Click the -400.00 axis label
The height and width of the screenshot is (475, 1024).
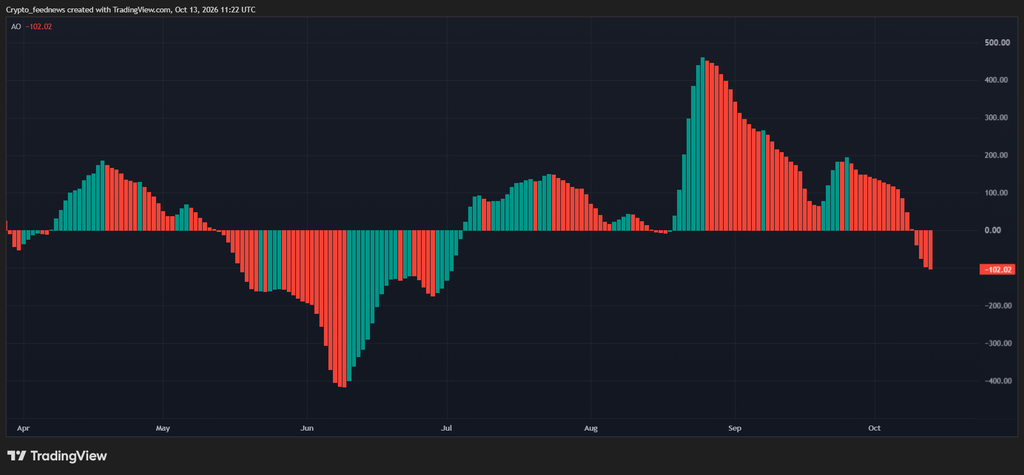coord(997,381)
